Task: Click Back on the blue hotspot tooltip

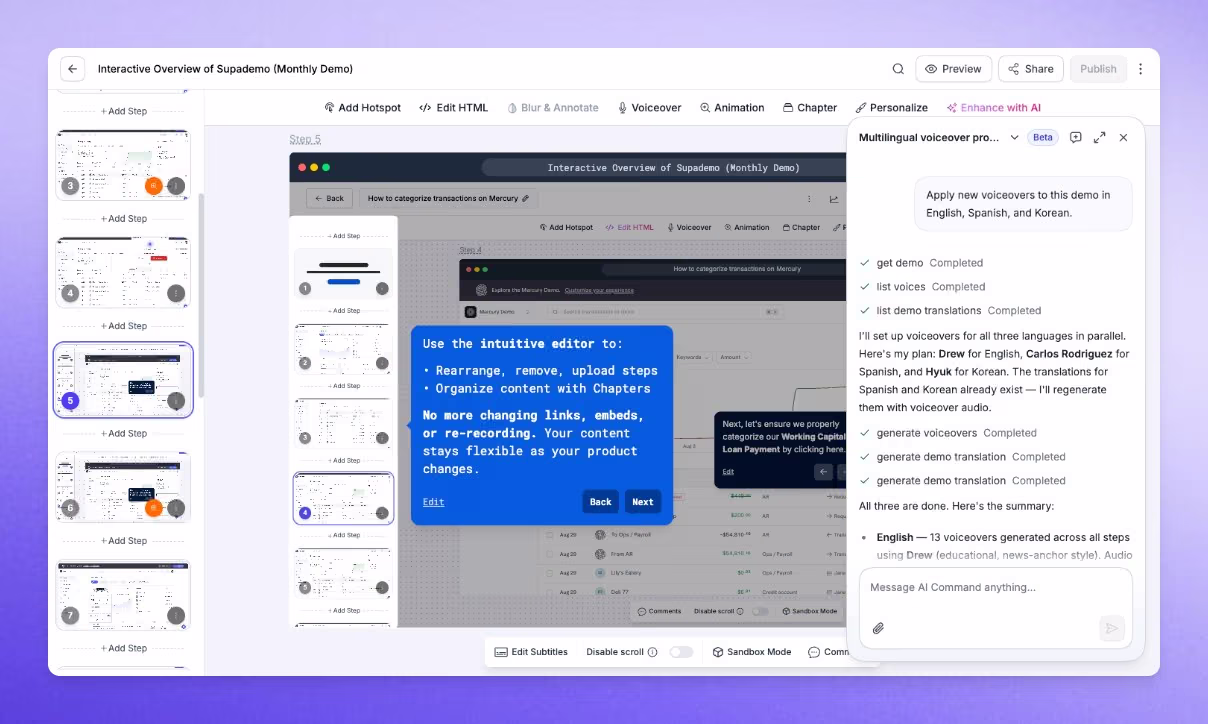Action: [x=600, y=502]
